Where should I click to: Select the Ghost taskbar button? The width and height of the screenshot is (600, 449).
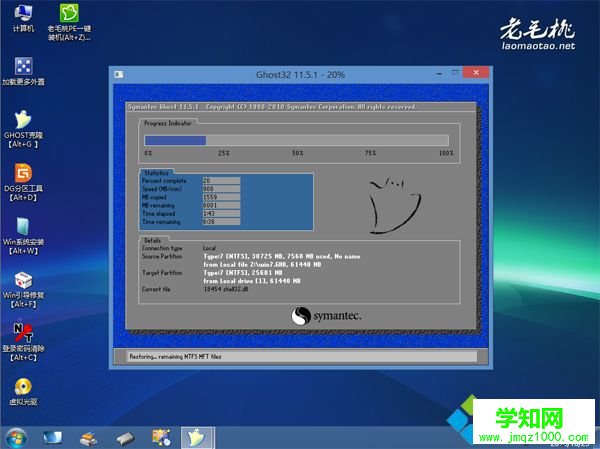coord(197,438)
